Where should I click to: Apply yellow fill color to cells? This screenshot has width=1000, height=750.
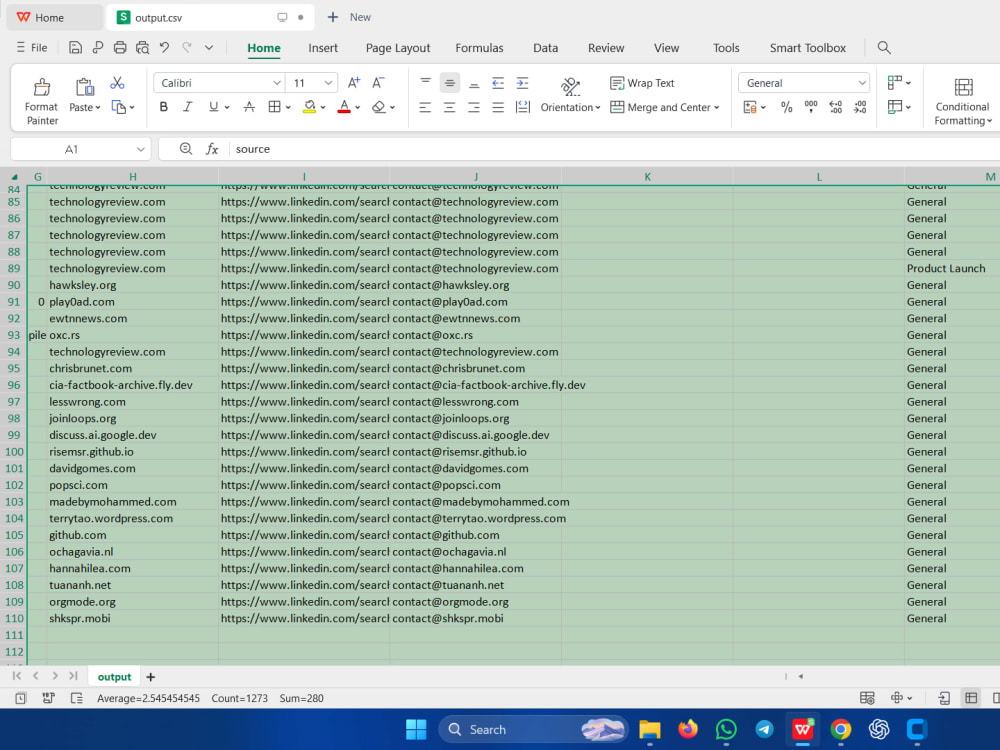click(x=309, y=107)
